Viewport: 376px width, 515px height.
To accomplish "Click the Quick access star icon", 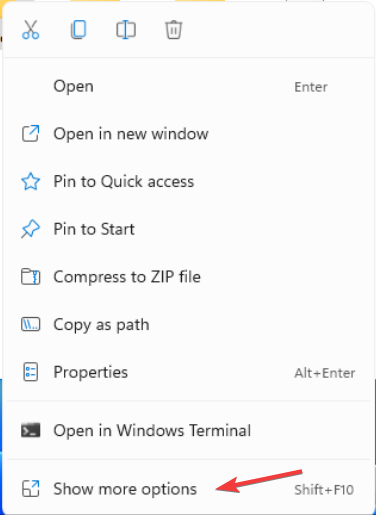I will pos(31,181).
